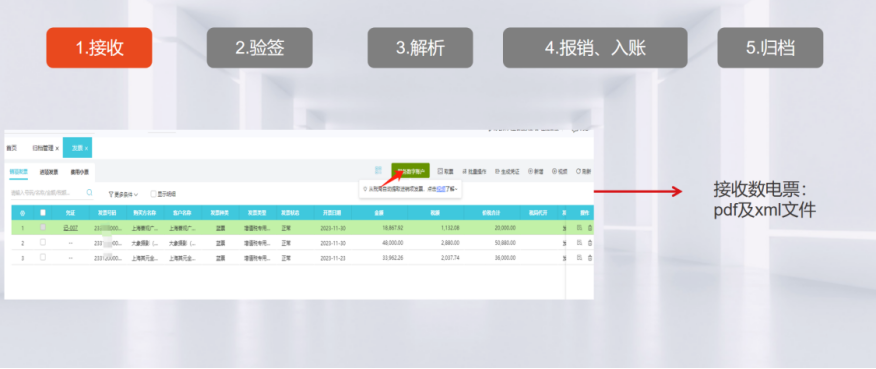This screenshot has width=876, height=369.
Task: Delete the first invoice row via trash icon
Action: point(590,228)
